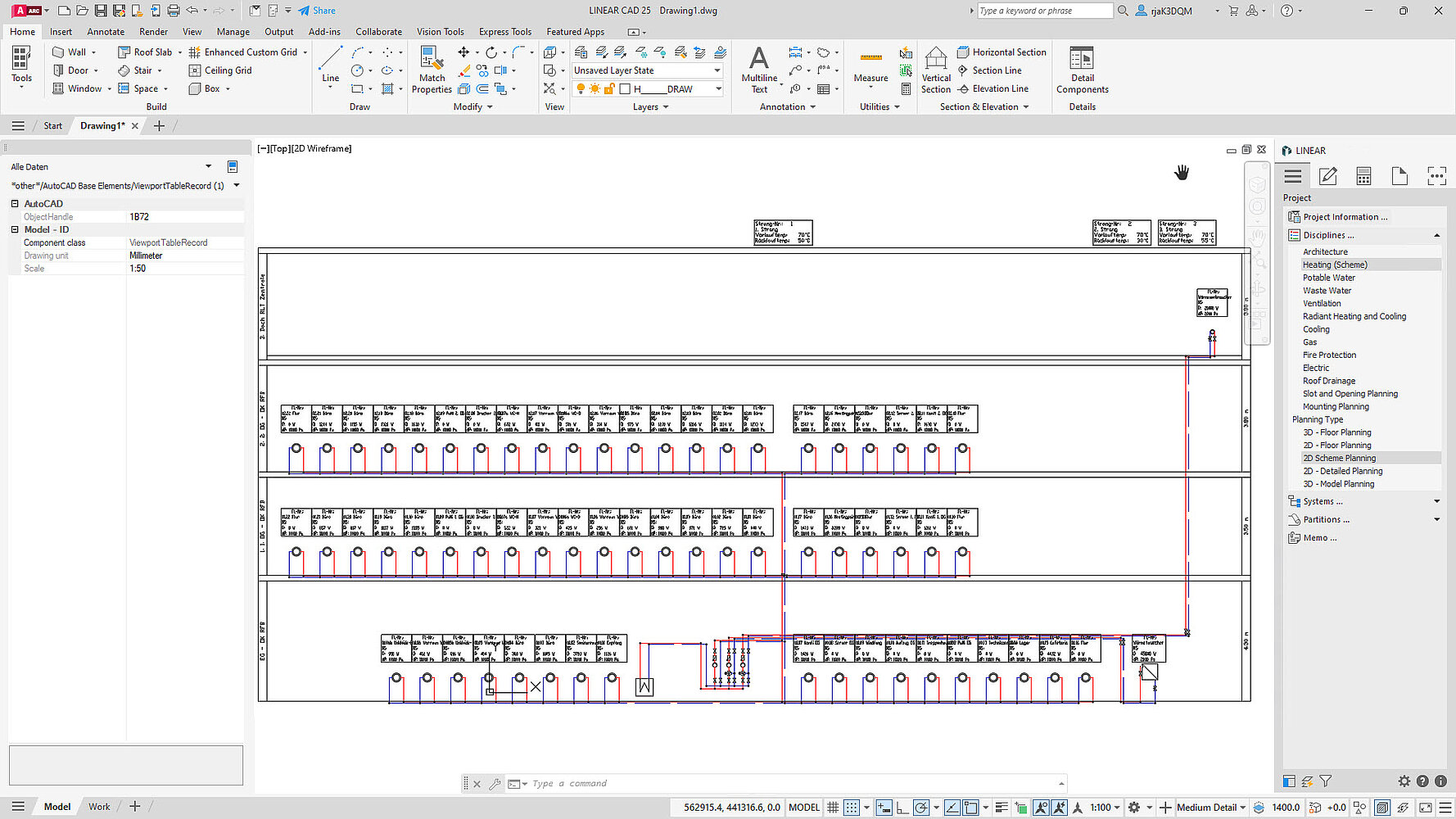Open the Customization menu in status bar
This screenshot has width=1456, height=819.
pos(1445,807)
